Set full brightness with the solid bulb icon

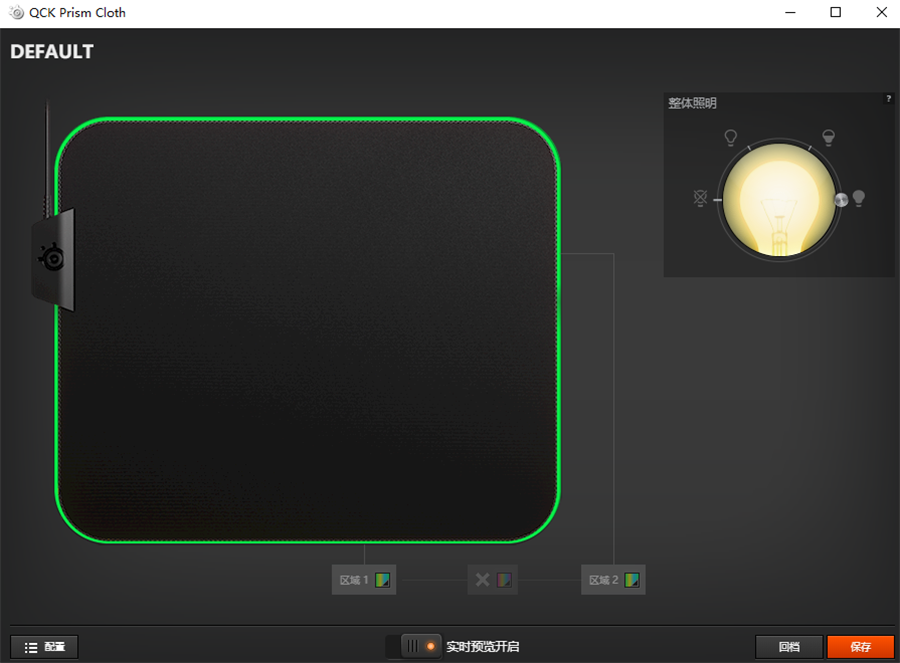(x=859, y=199)
